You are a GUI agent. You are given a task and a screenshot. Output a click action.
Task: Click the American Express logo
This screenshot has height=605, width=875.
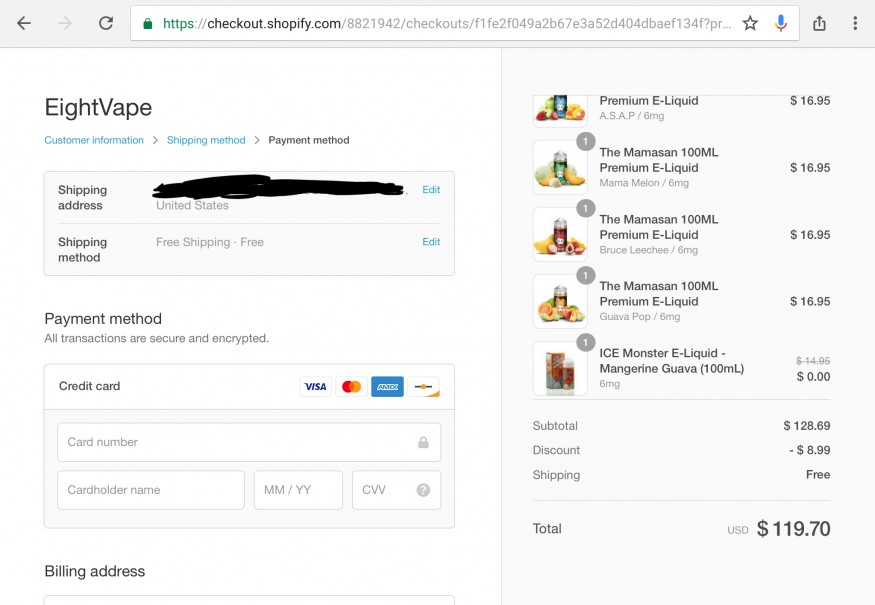point(387,386)
